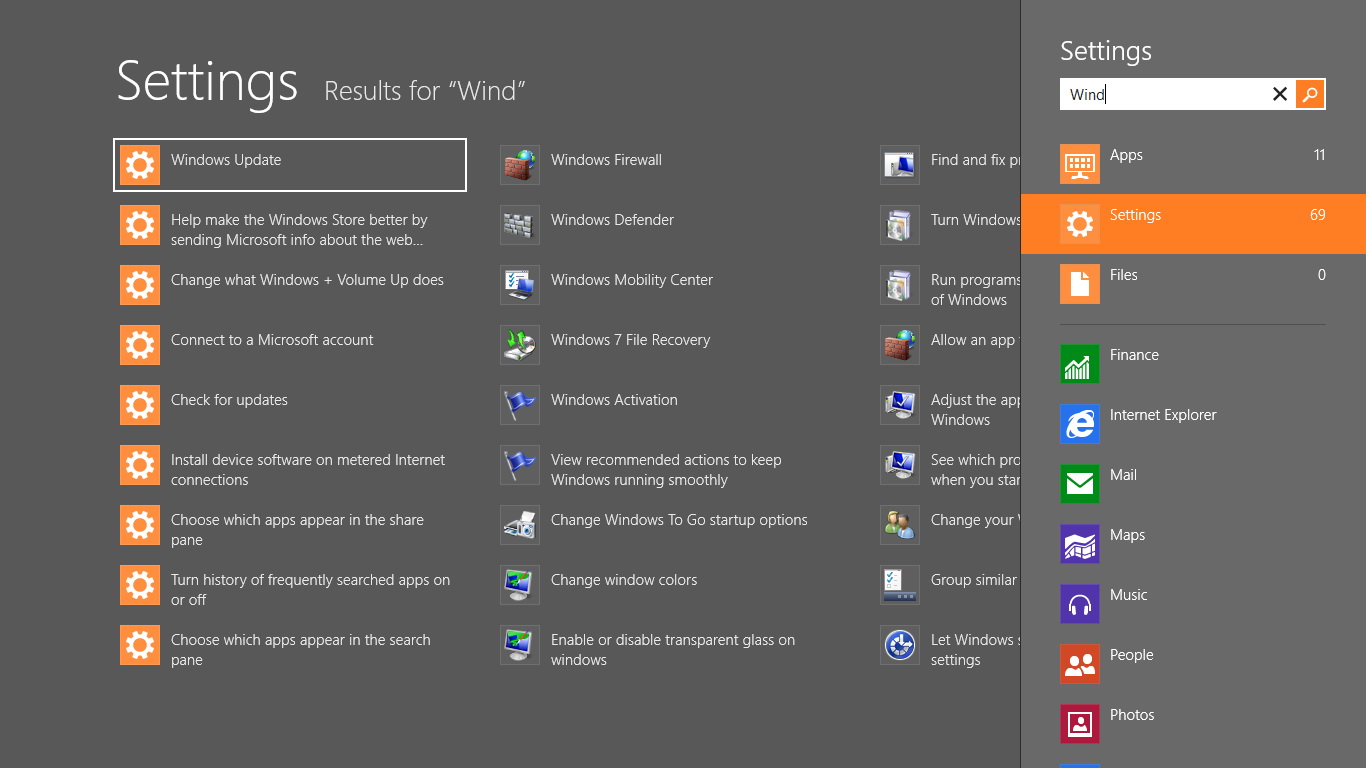Click the 'Find and fix' troubleshooting icon
1366x768 pixels.
[x=900, y=165]
